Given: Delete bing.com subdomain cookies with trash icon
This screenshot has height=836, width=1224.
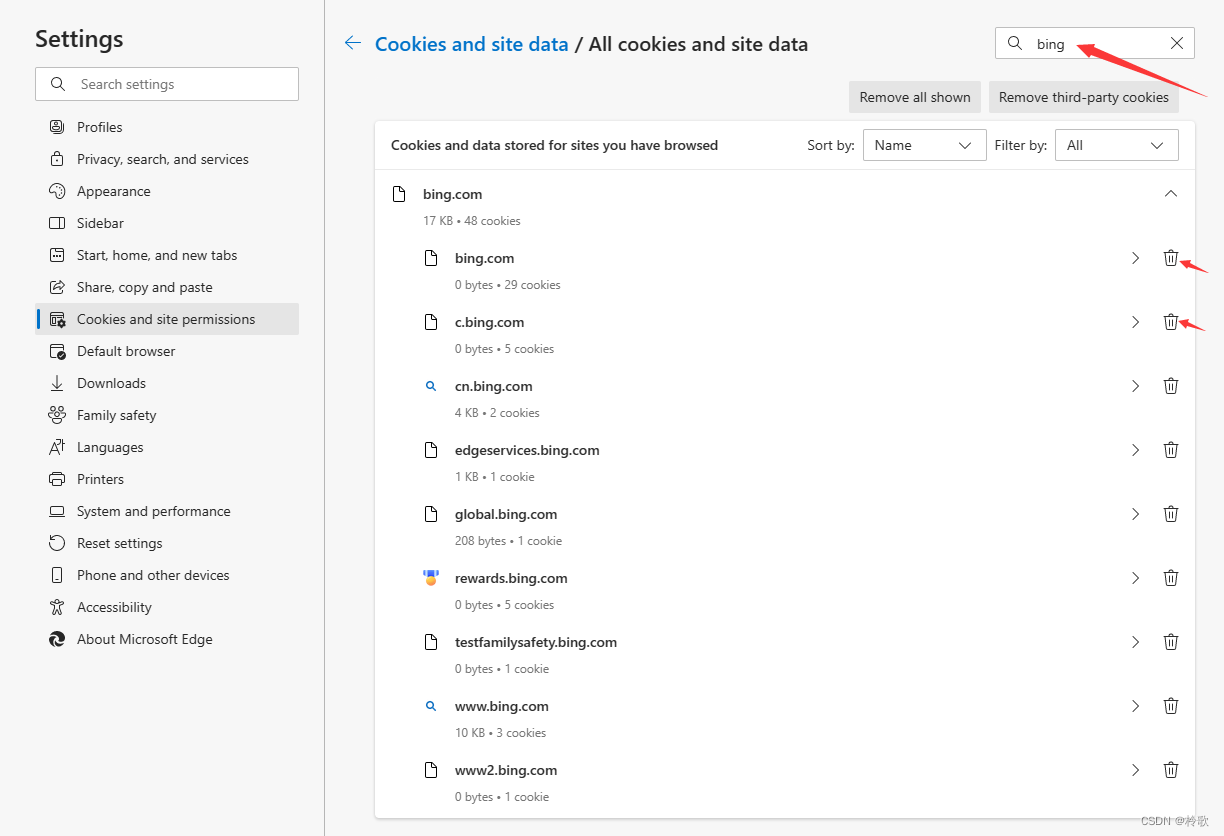Looking at the screenshot, I should tap(1171, 258).
